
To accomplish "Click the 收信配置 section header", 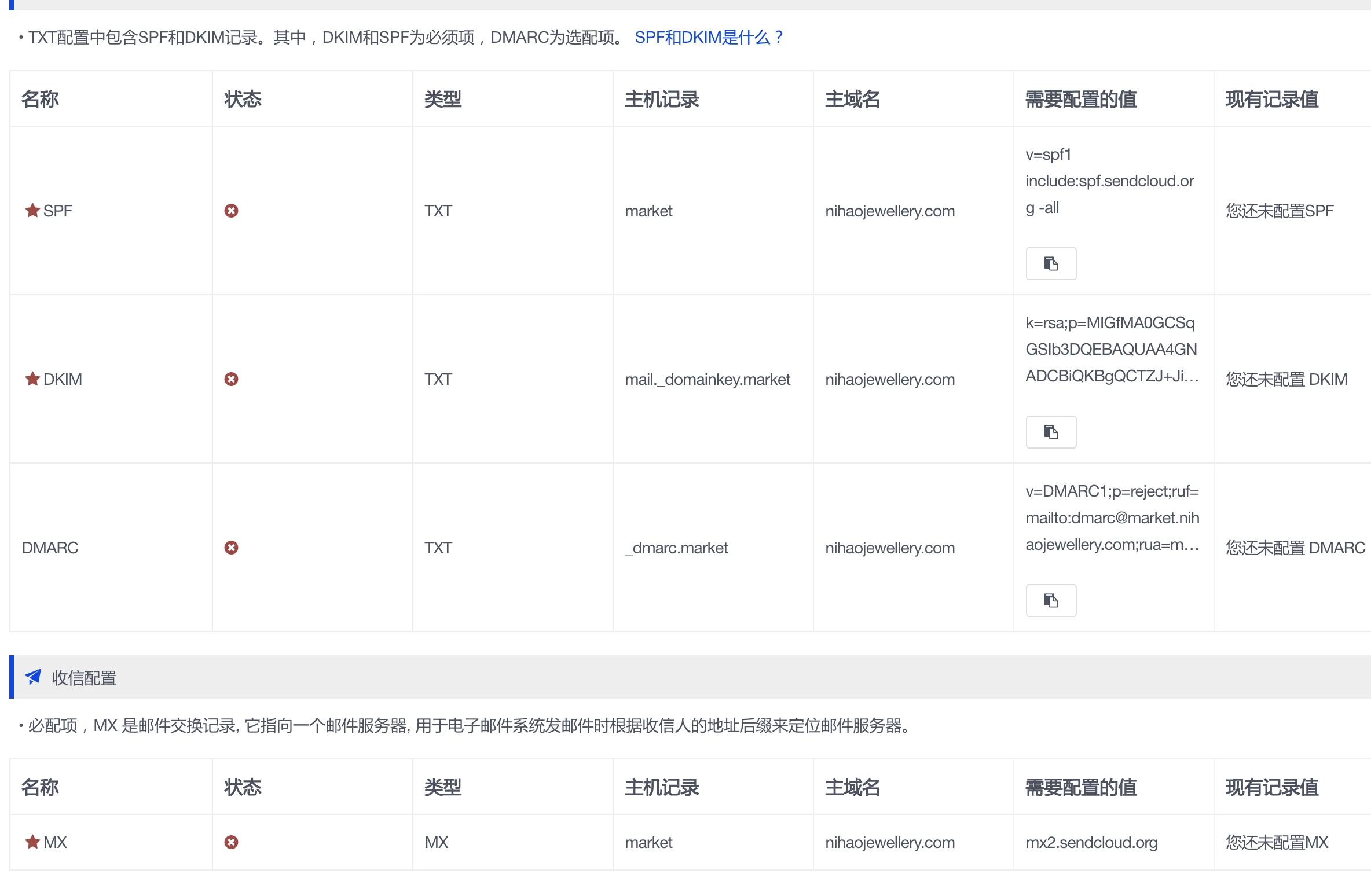I will 690,677.
